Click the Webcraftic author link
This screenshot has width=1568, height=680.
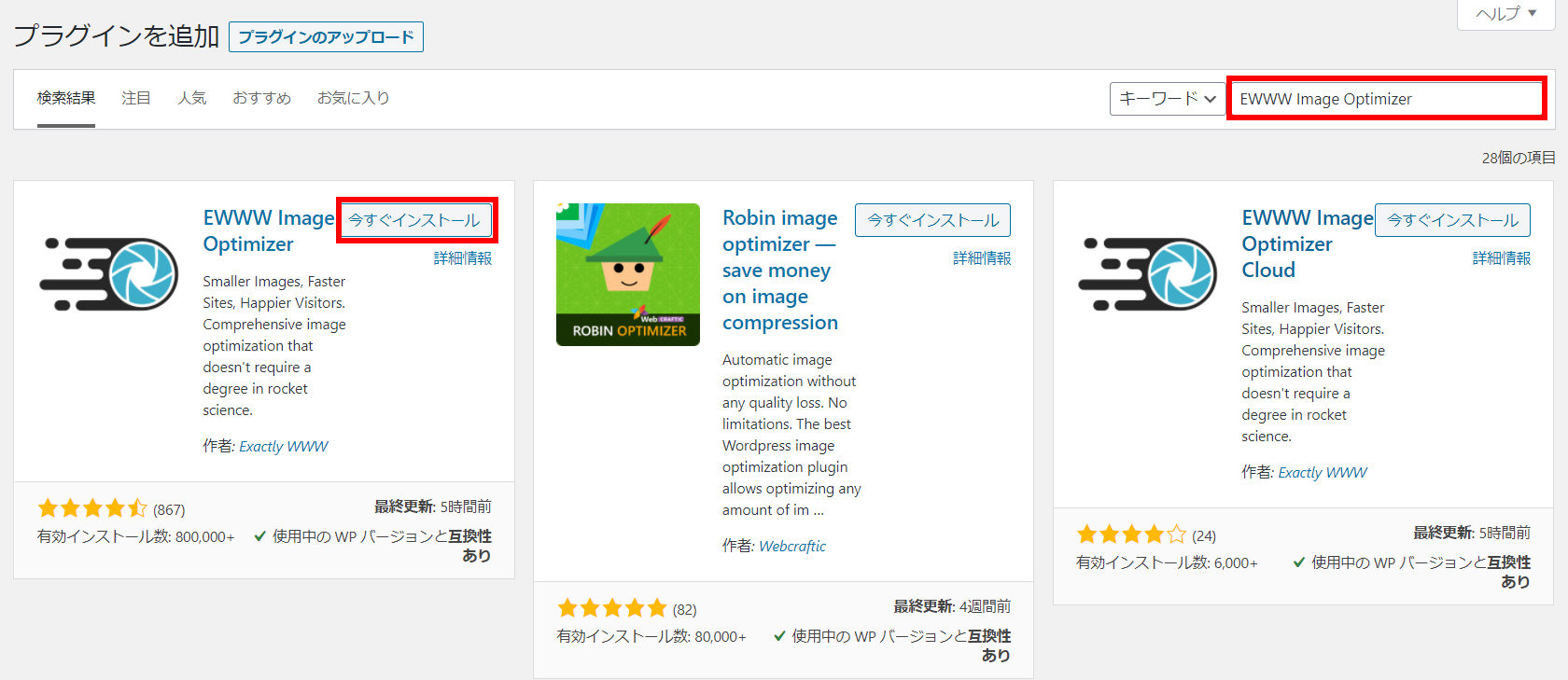click(792, 547)
